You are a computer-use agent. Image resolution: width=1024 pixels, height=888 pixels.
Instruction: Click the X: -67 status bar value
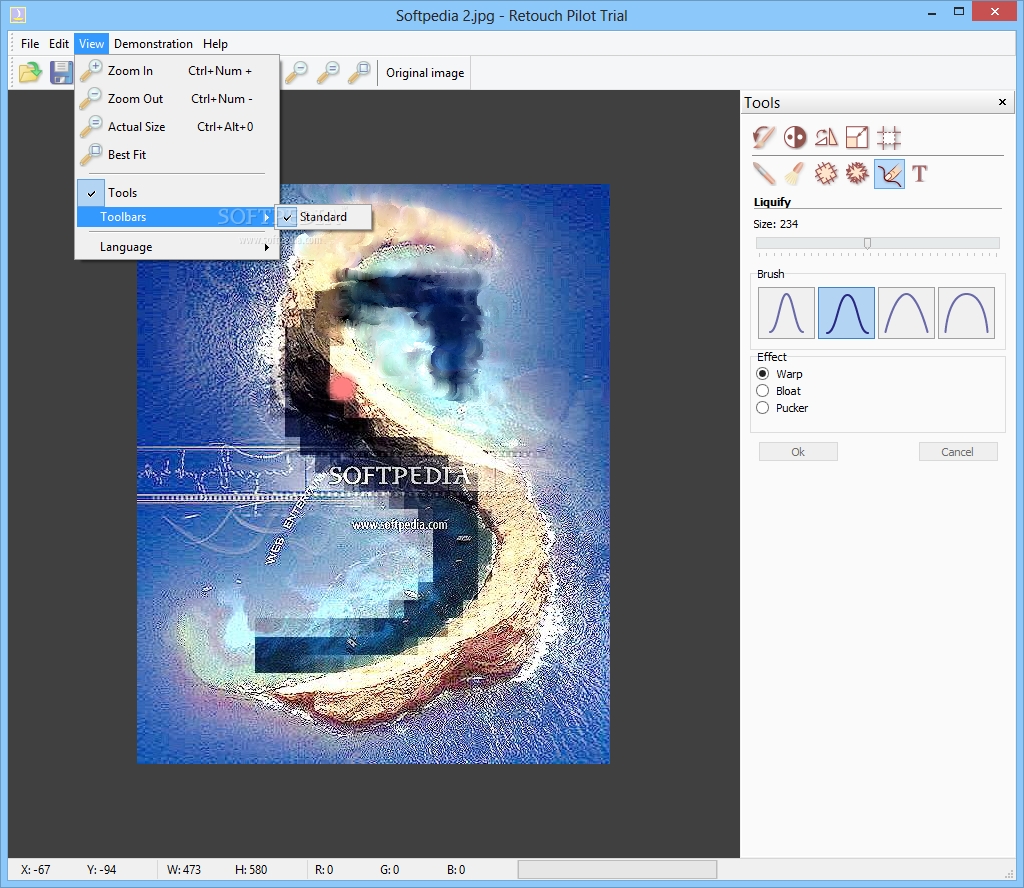click(35, 870)
